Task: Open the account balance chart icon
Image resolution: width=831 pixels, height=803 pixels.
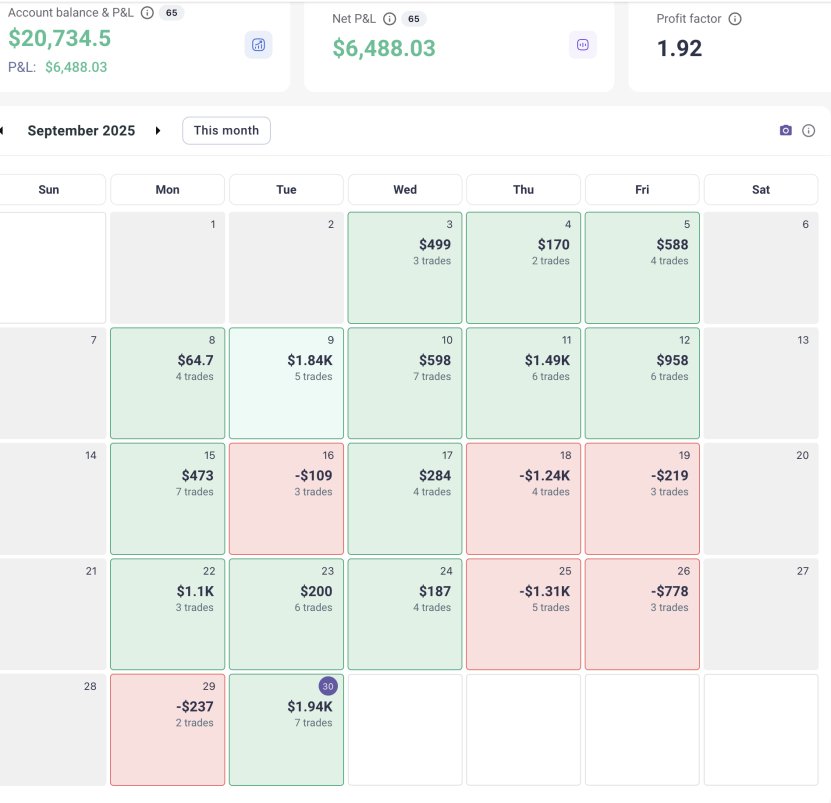Action: pyautogui.click(x=258, y=46)
